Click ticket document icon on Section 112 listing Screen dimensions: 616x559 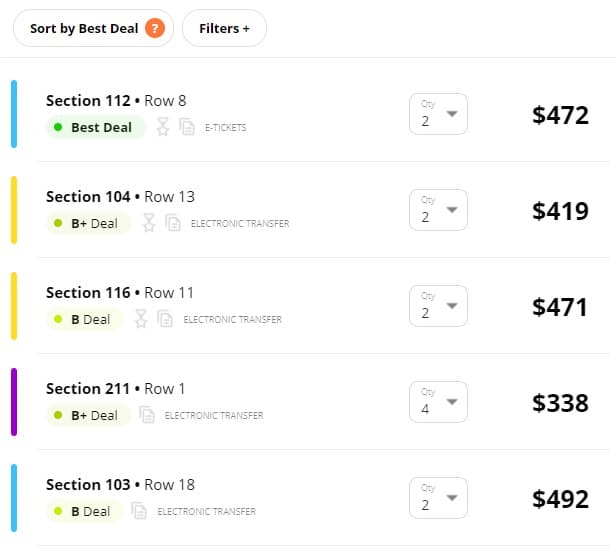(187, 127)
